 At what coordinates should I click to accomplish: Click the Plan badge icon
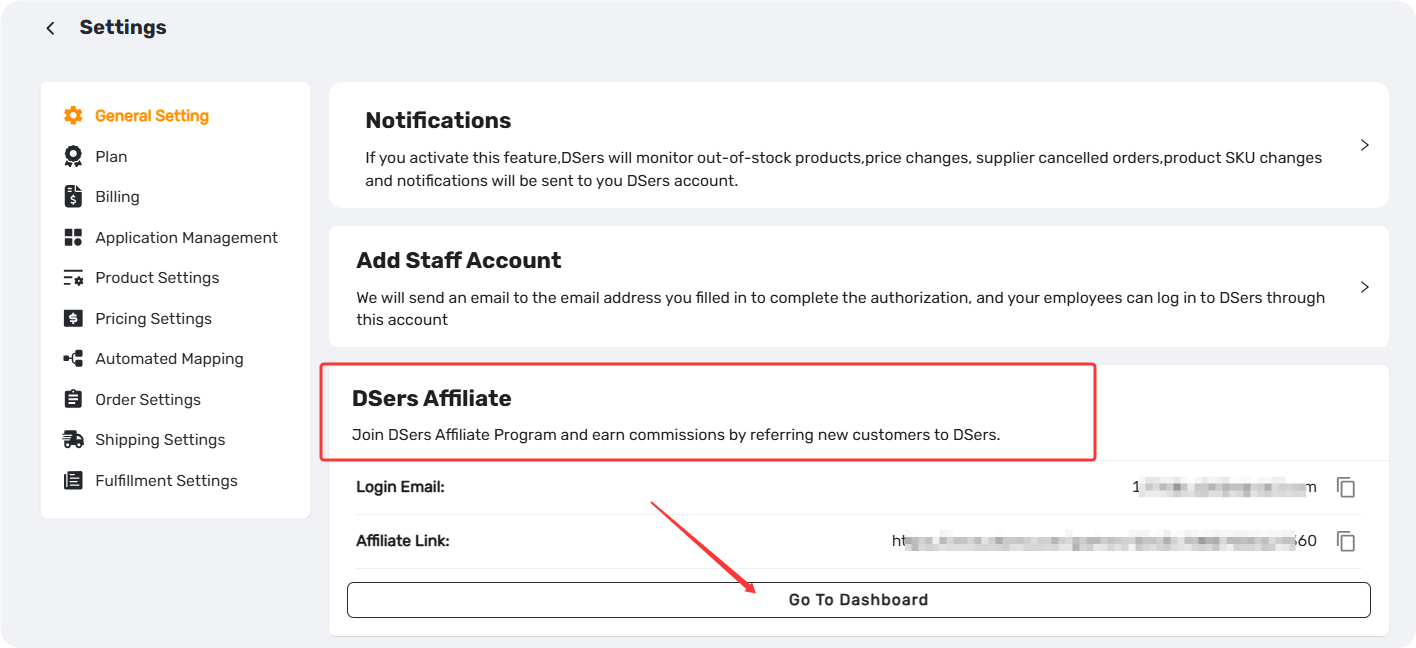[73, 156]
